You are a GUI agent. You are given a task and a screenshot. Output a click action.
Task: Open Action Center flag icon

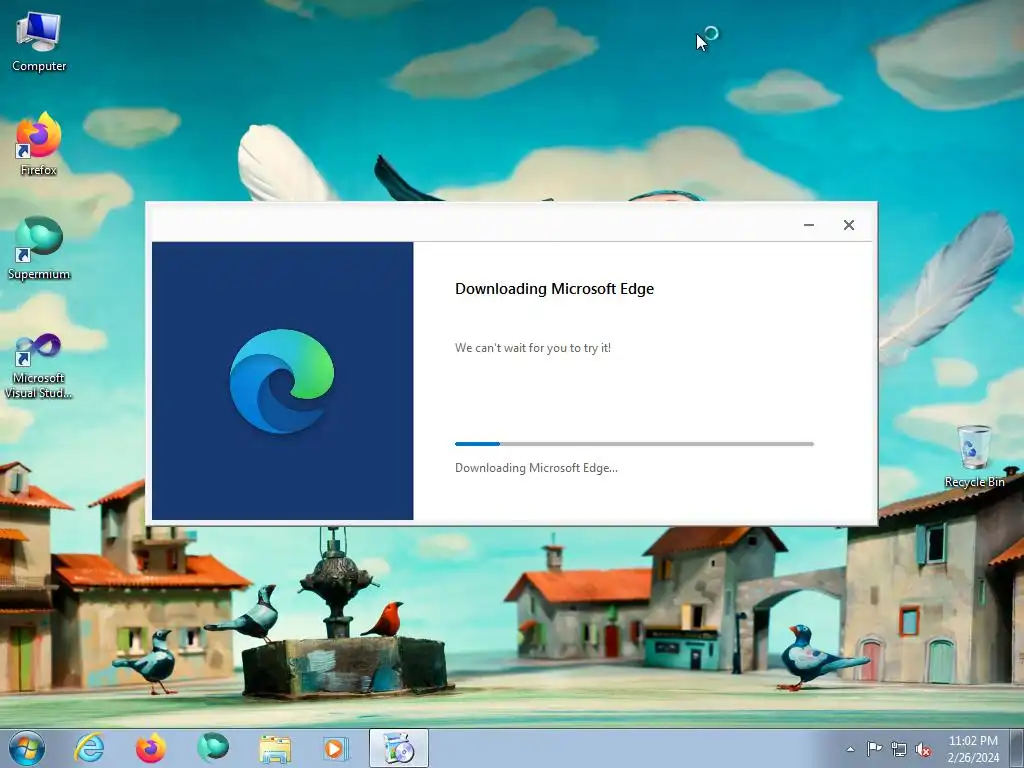point(874,748)
